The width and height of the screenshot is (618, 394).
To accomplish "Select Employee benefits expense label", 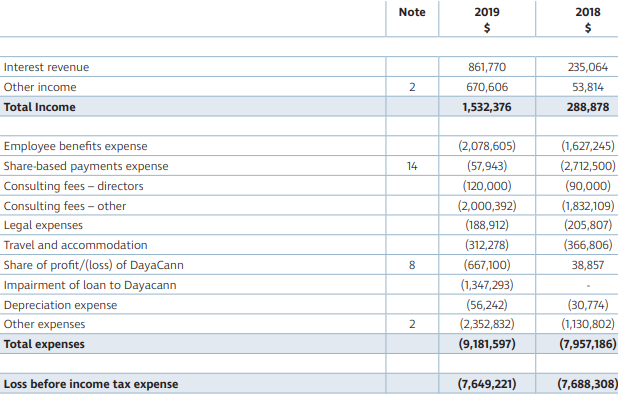I will click(75, 146).
